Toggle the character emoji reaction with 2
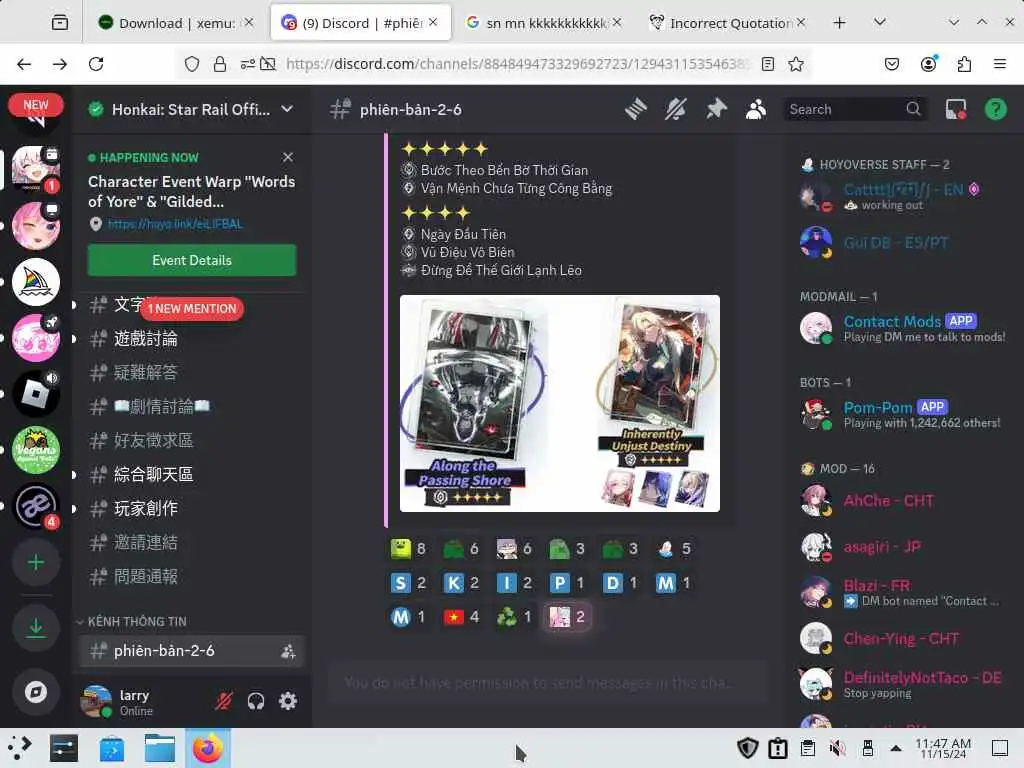Screen dimensions: 1024x768 click(568, 616)
